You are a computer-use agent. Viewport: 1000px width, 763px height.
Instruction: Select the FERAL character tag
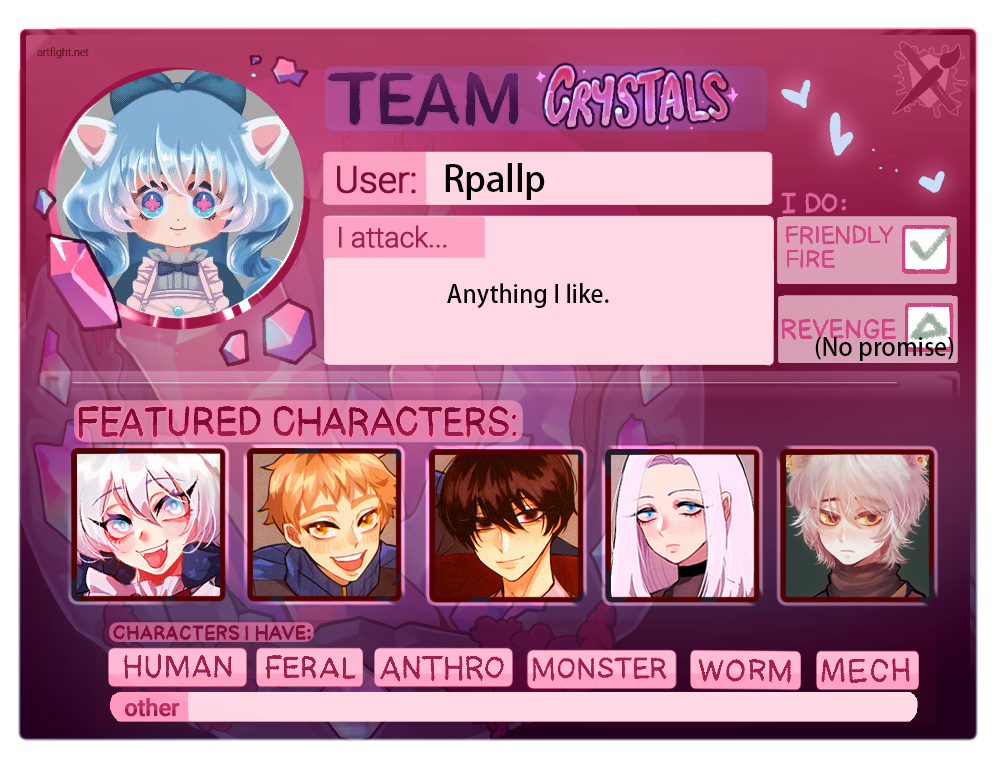(309, 668)
